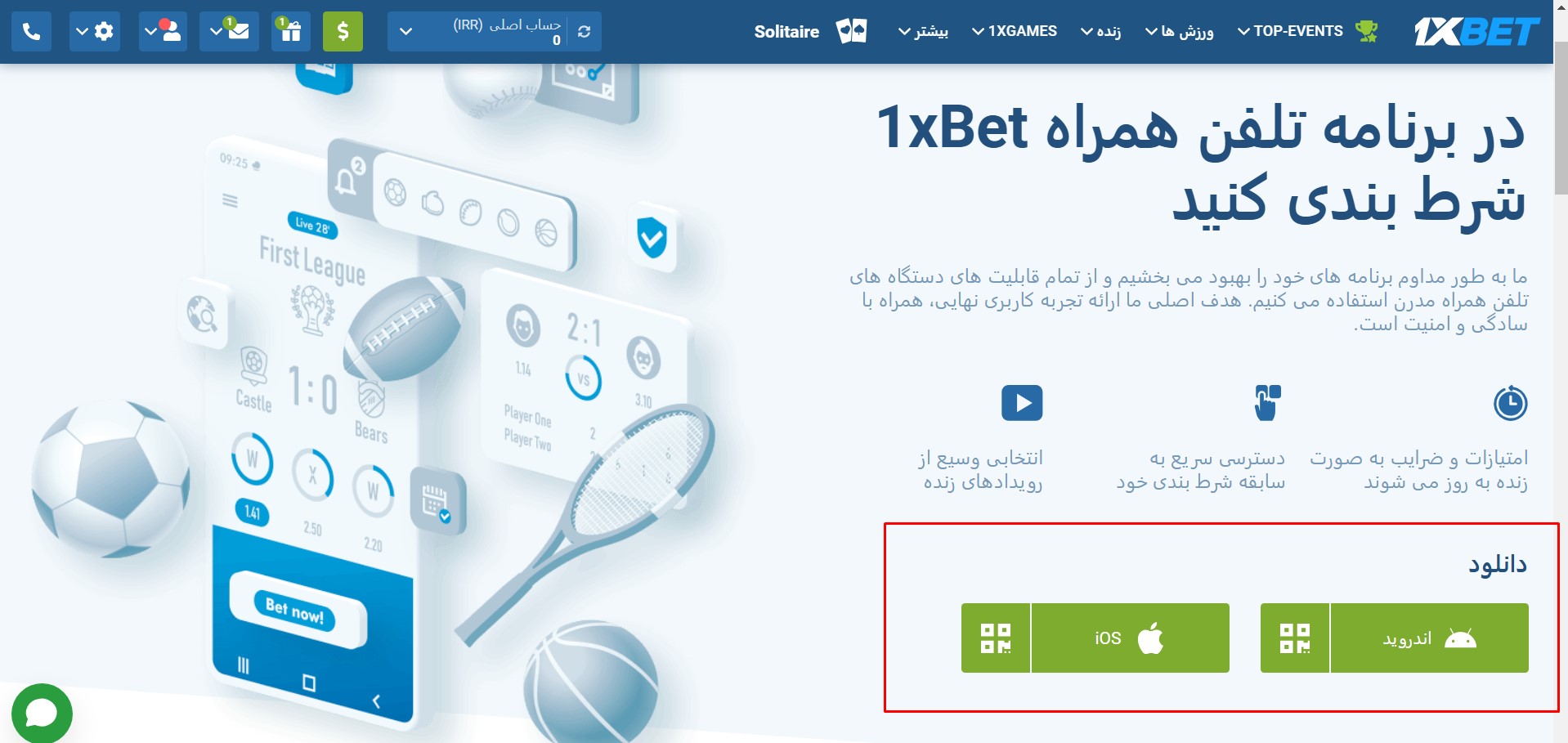
Task: Open the green live chat bubble
Action: click(42, 714)
